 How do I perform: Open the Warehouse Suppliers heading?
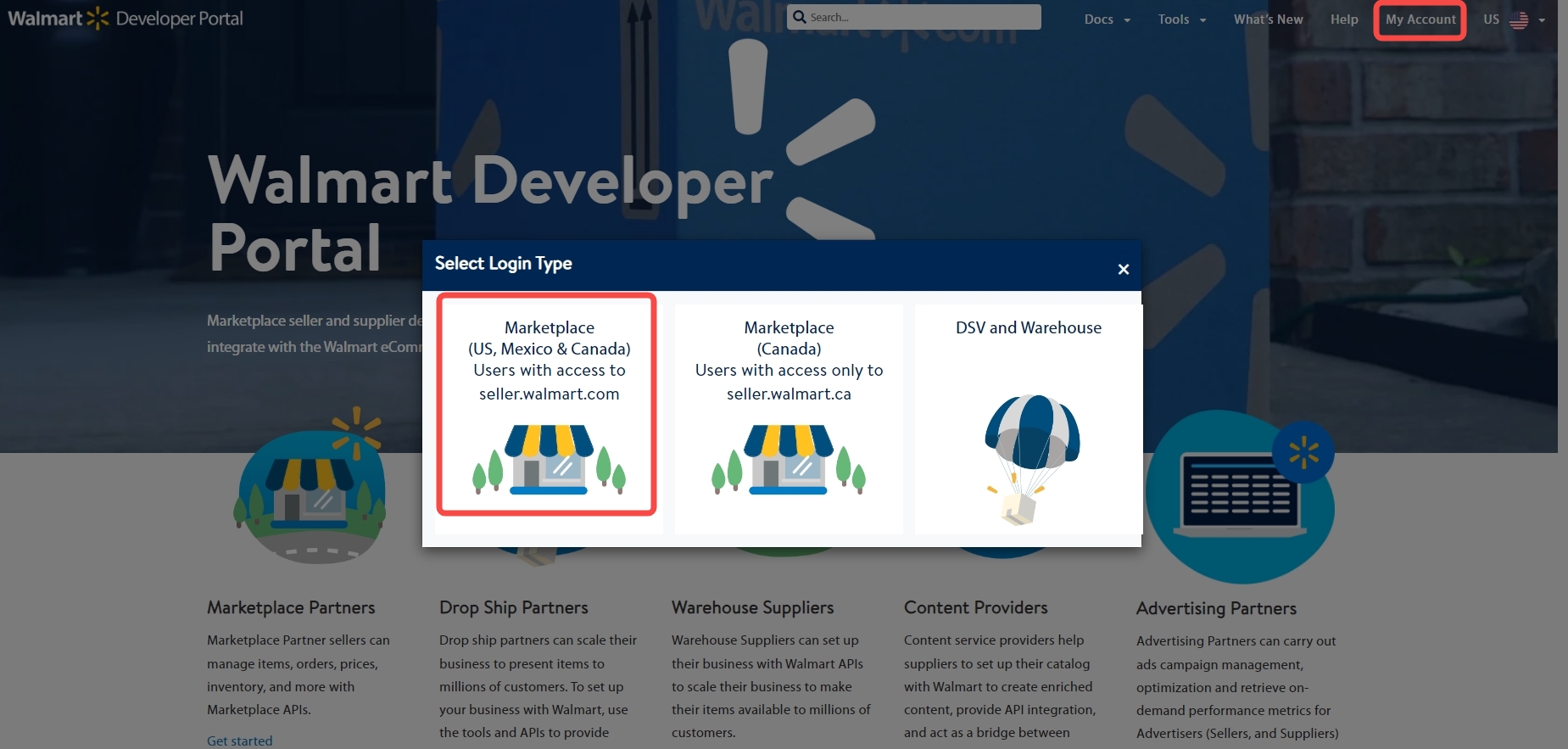tap(752, 607)
